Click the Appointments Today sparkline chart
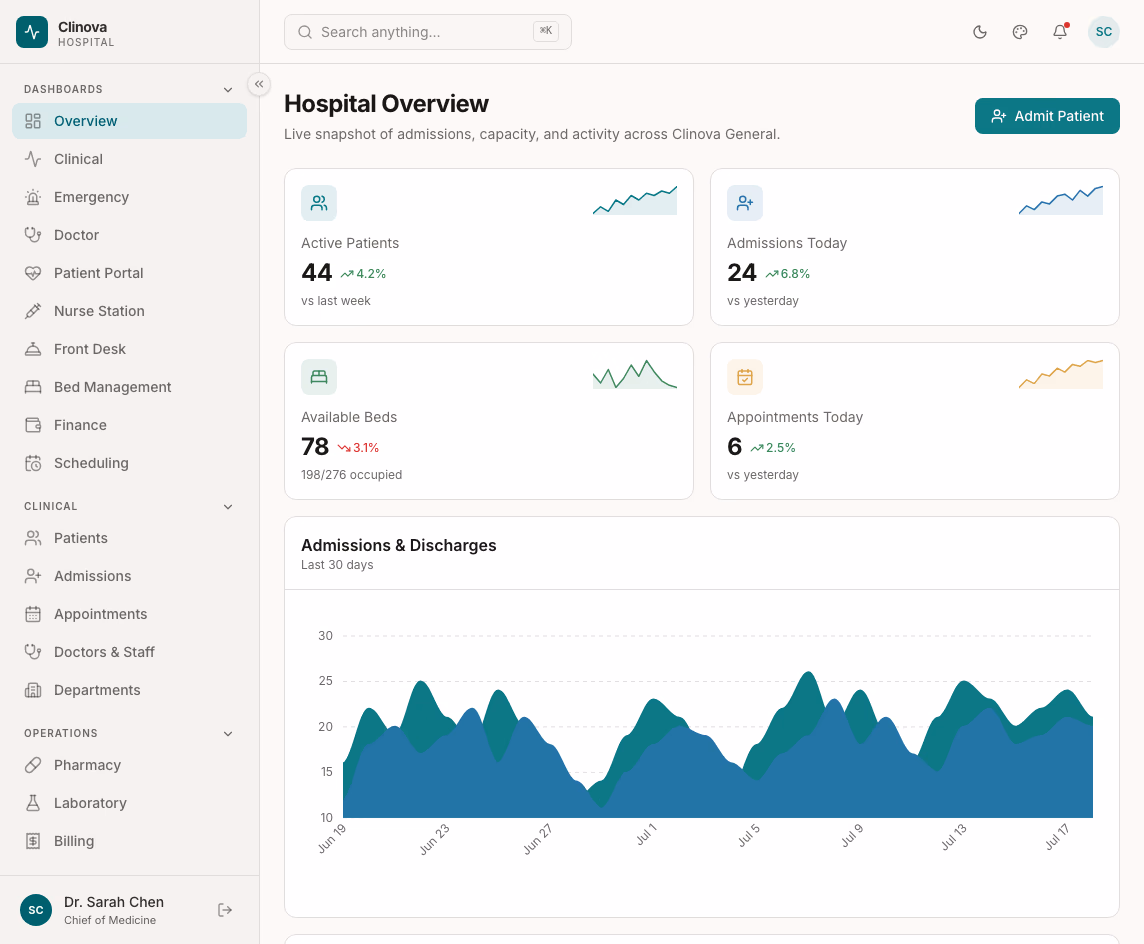This screenshot has width=1144, height=944. (1061, 374)
